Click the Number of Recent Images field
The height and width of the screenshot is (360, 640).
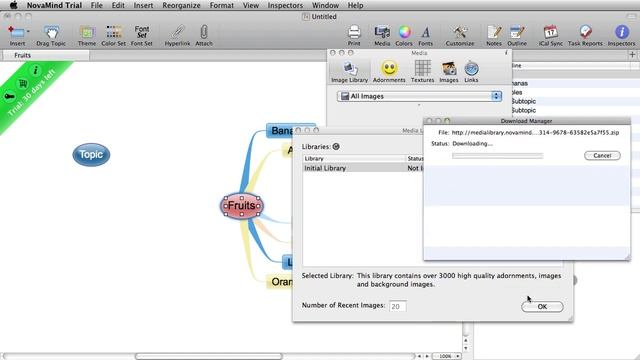click(x=398, y=306)
